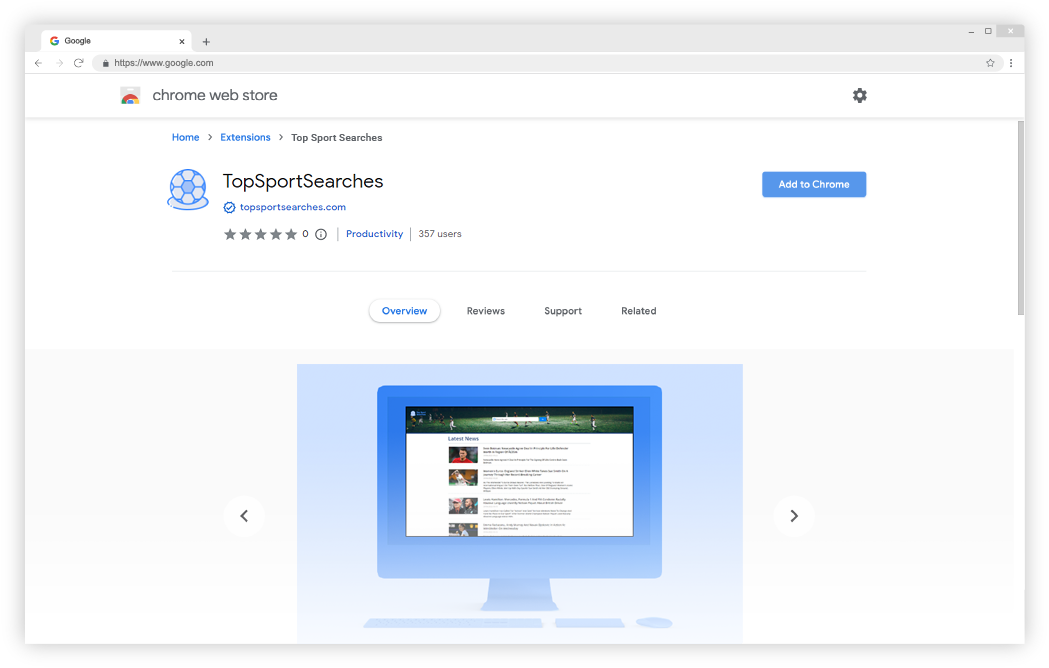The height and width of the screenshot is (668, 1049).
Task: Open the Productivity category link
Action: point(374,234)
